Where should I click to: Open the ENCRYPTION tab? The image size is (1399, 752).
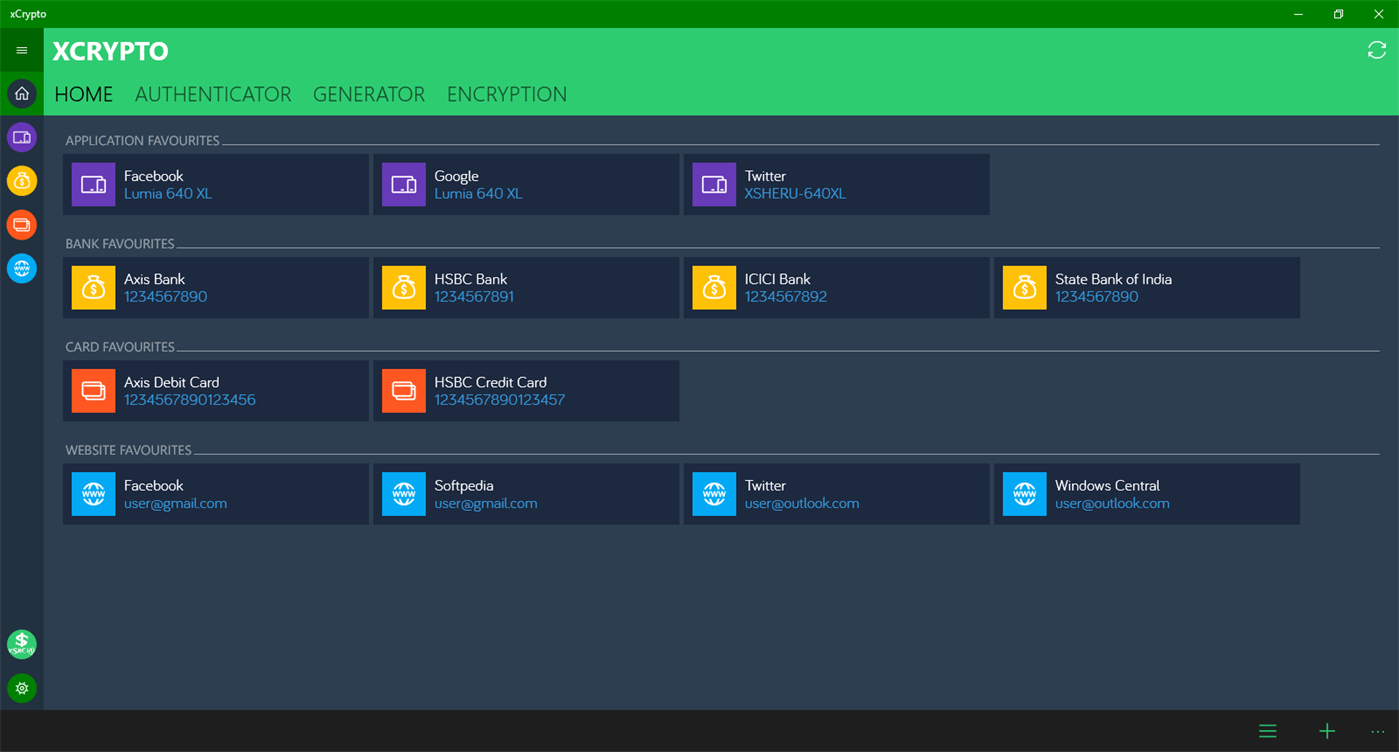tap(507, 94)
